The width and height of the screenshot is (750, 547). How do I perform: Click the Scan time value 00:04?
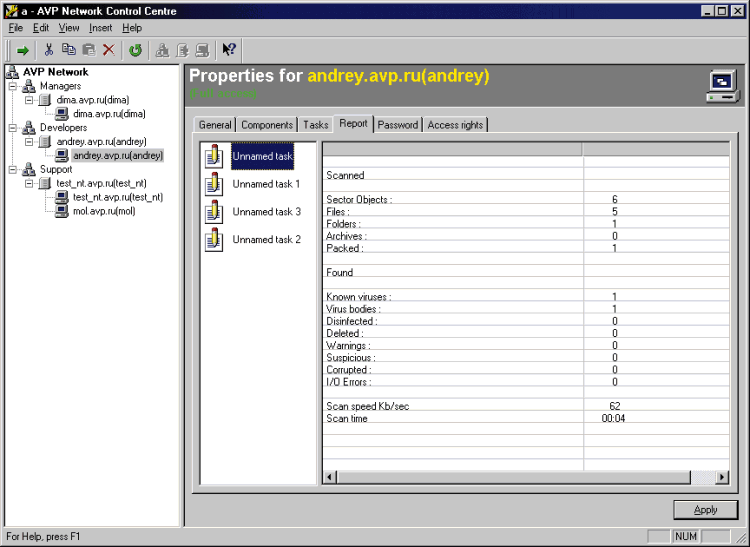coord(613,418)
